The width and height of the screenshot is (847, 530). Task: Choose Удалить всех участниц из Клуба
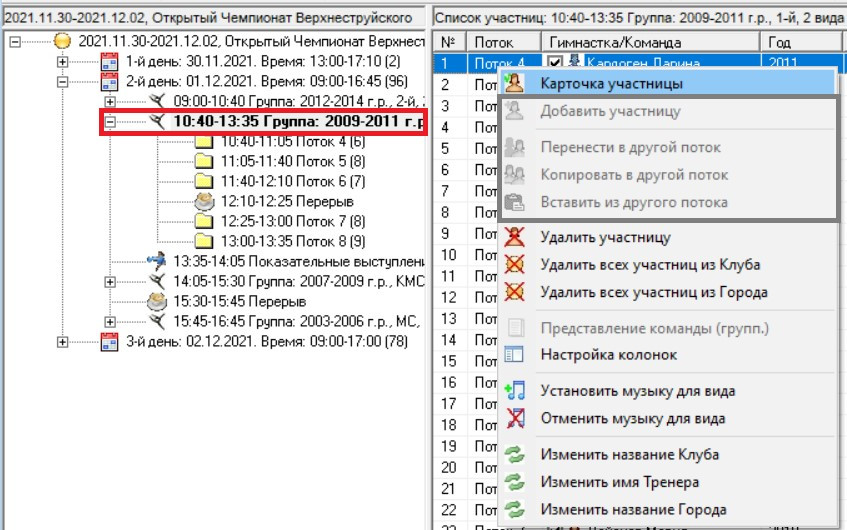[649, 265]
